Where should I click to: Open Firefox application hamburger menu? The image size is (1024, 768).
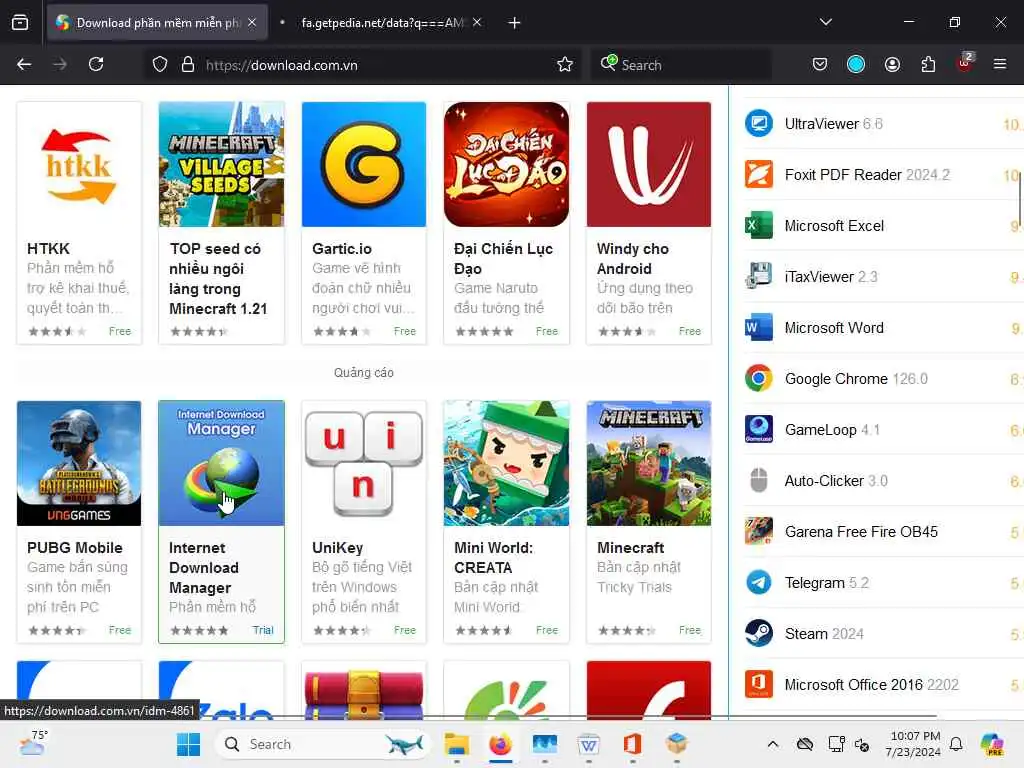pyautogui.click(x=1000, y=64)
